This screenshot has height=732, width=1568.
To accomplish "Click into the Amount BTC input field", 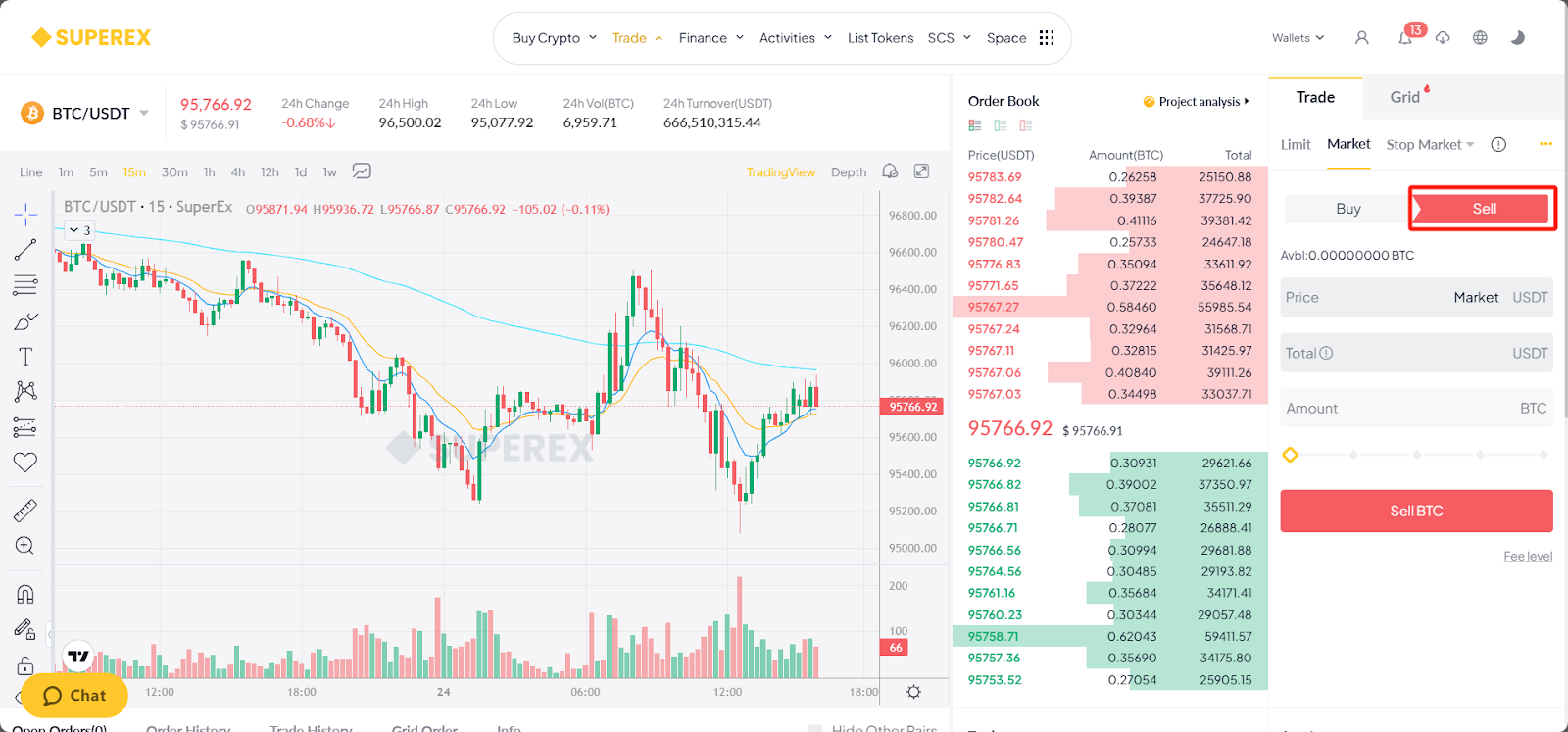I will point(1416,408).
